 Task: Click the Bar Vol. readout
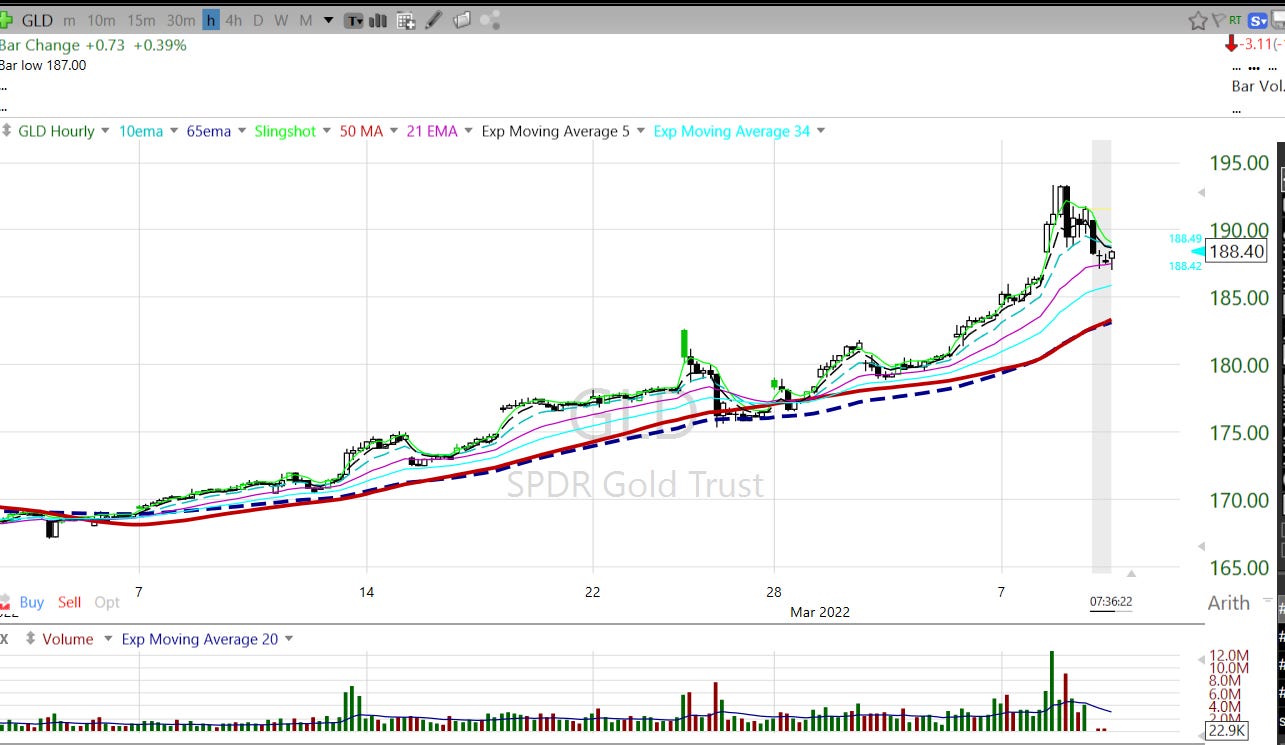1257,86
